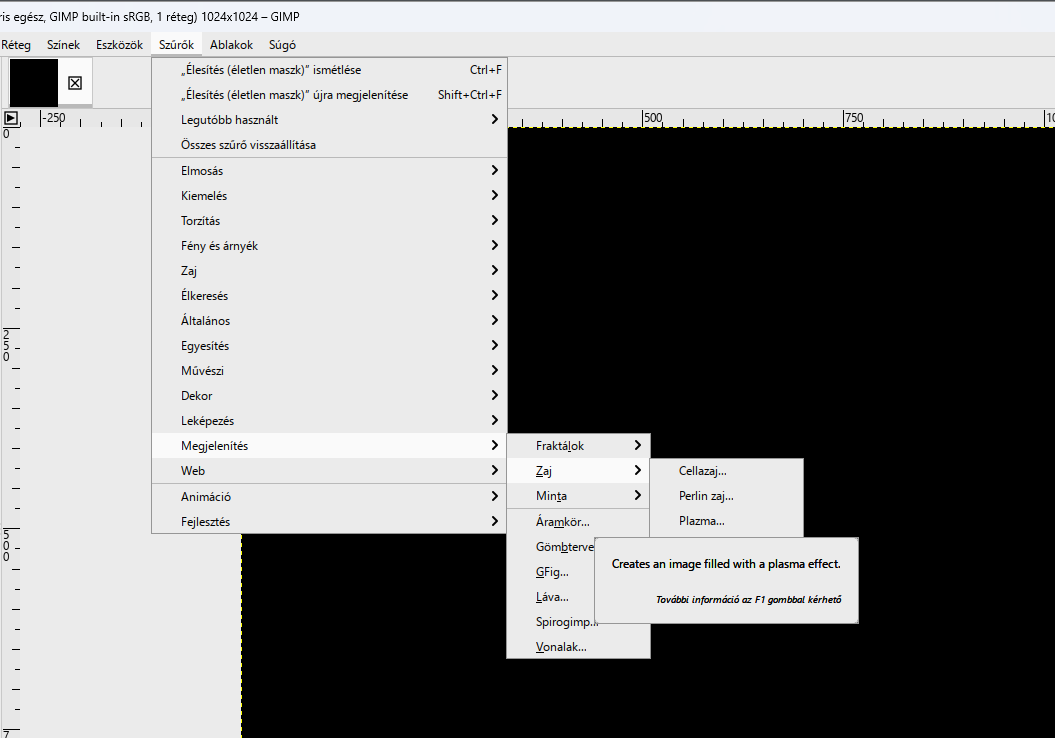Open the Súgó menu
Screen dimensions: 1055x738
coord(282,45)
